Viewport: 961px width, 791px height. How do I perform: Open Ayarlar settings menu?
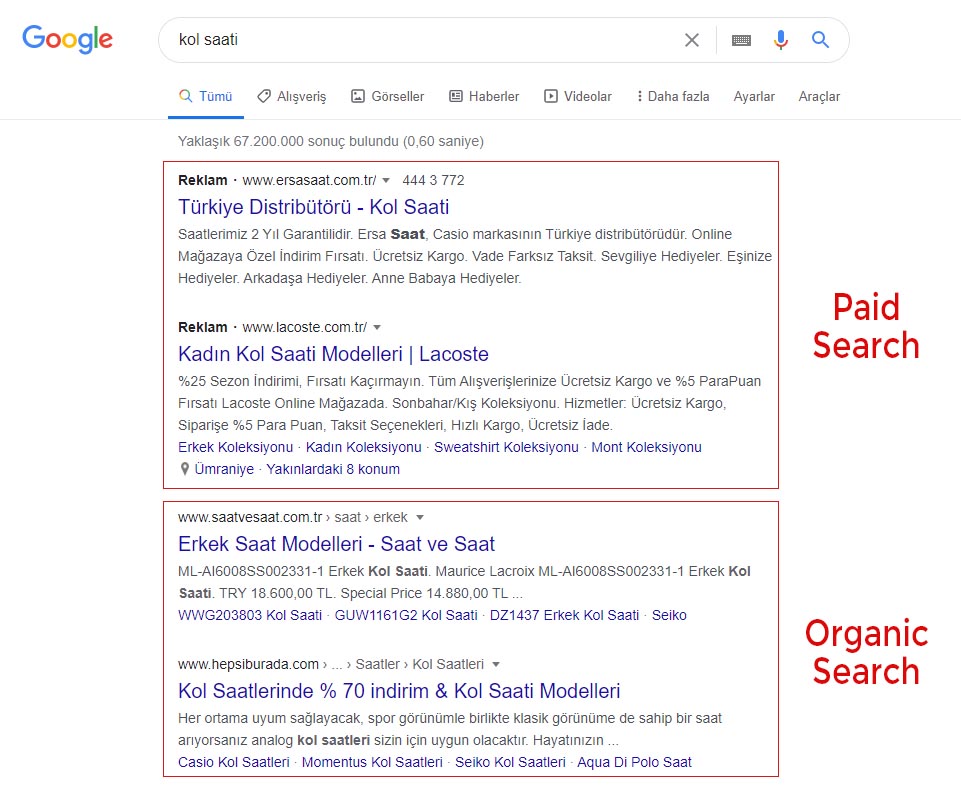pyautogui.click(x=754, y=97)
